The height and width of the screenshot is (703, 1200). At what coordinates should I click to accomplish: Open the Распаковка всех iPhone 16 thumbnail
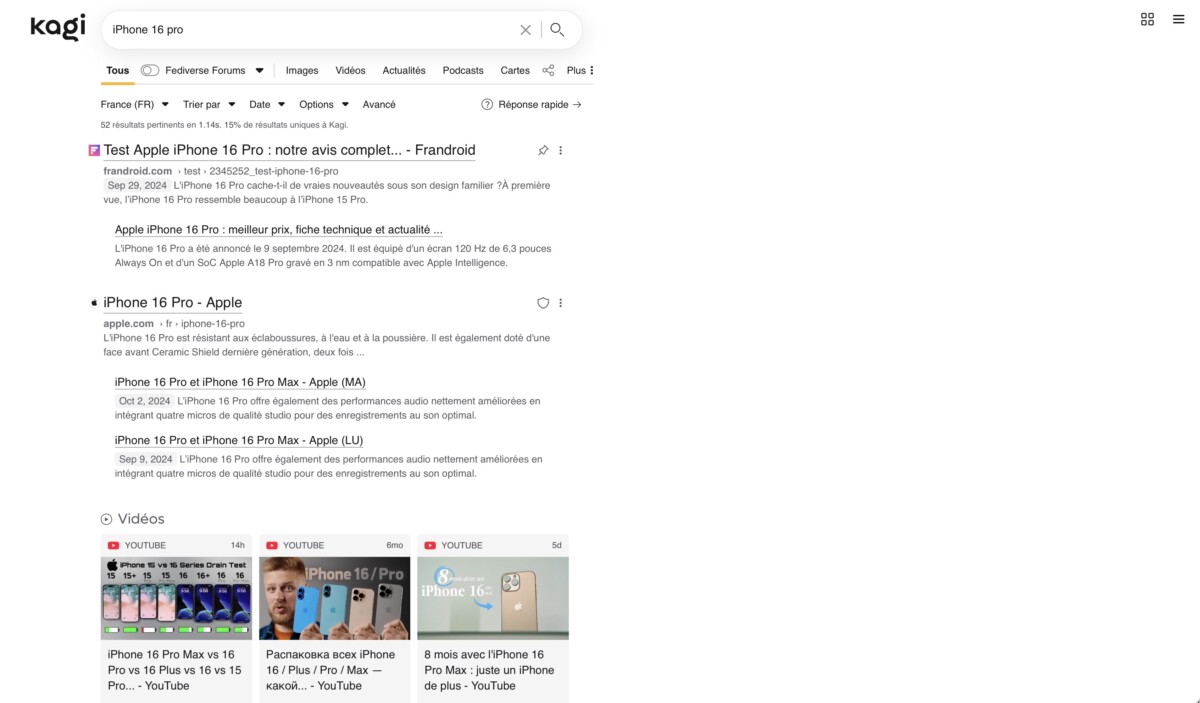coord(335,598)
